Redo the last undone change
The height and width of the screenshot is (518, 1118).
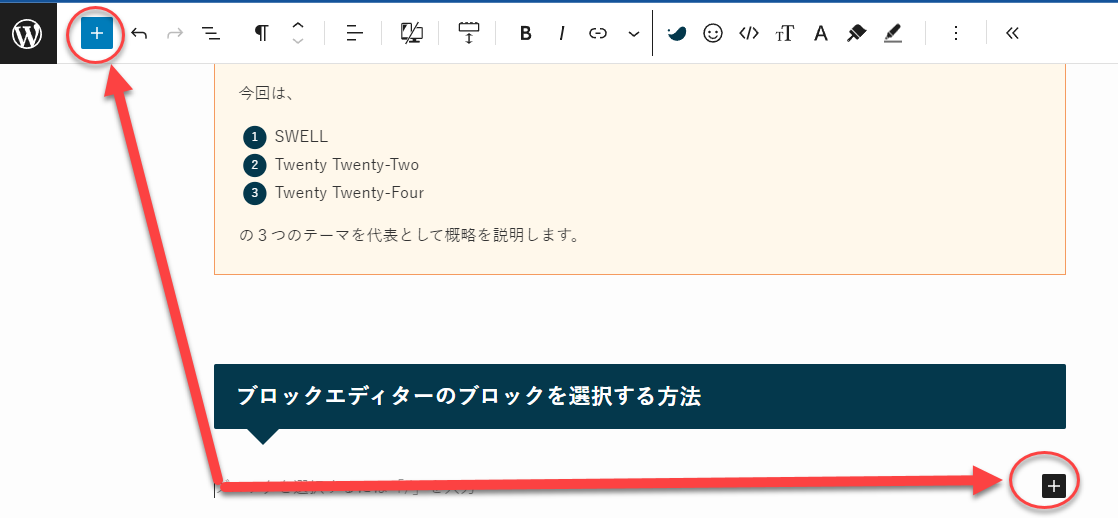(175, 34)
